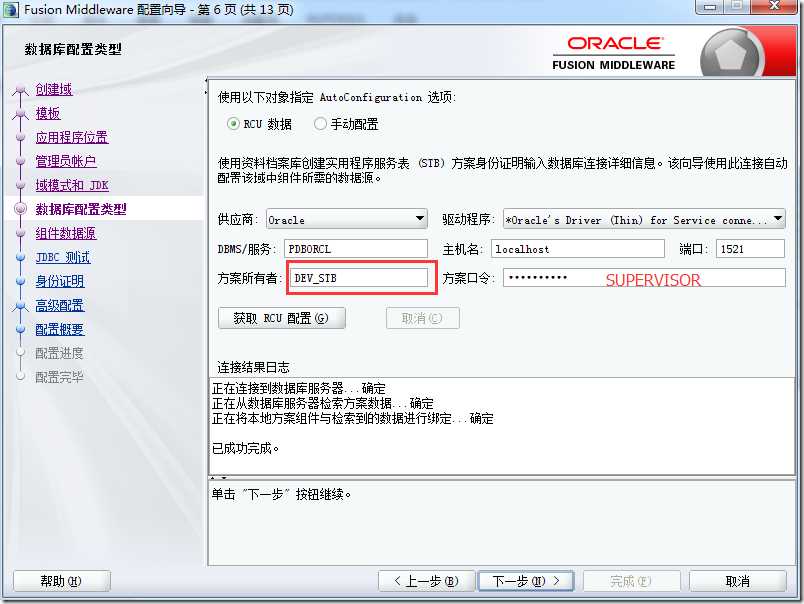Screen dimensions: 804x604
Task: Open the 供应商 Oracle dropdown
Action: point(347,219)
